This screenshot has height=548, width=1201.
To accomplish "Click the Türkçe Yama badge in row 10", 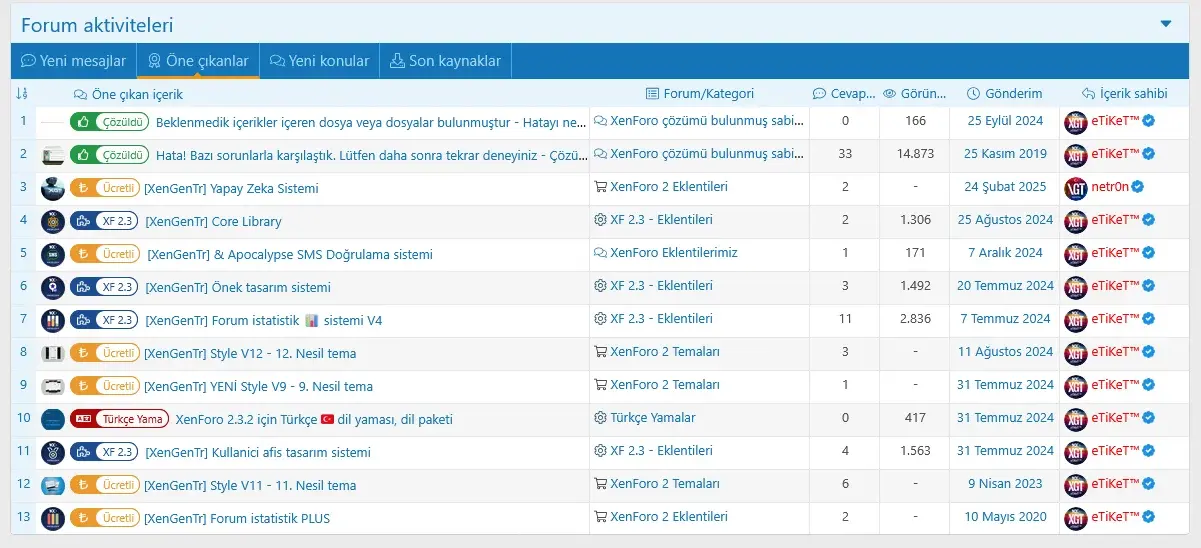I will [119, 419].
